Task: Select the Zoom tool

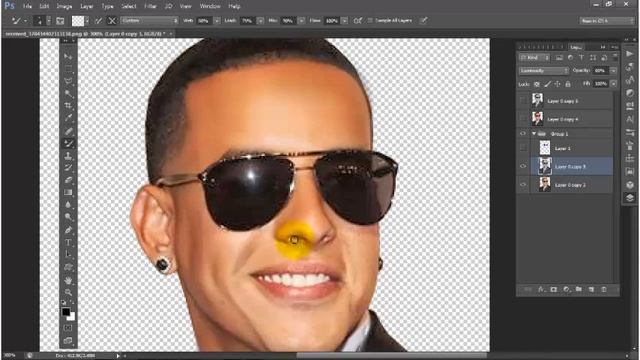Action: pyautogui.click(x=68, y=293)
